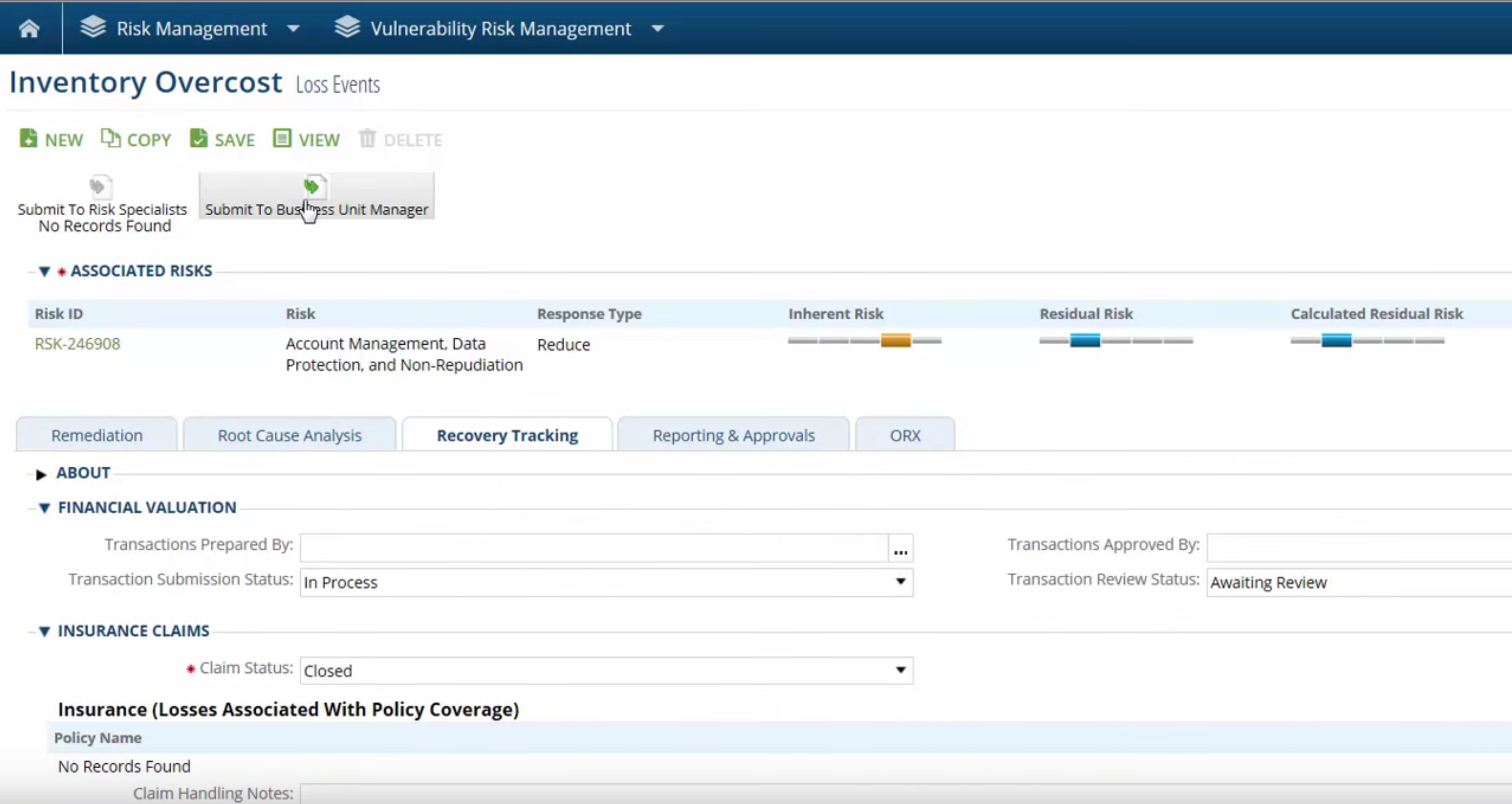1512x804 pixels.
Task: Open the Risk Management menu dropdown
Action: pyautogui.click(x=294, y=28)
